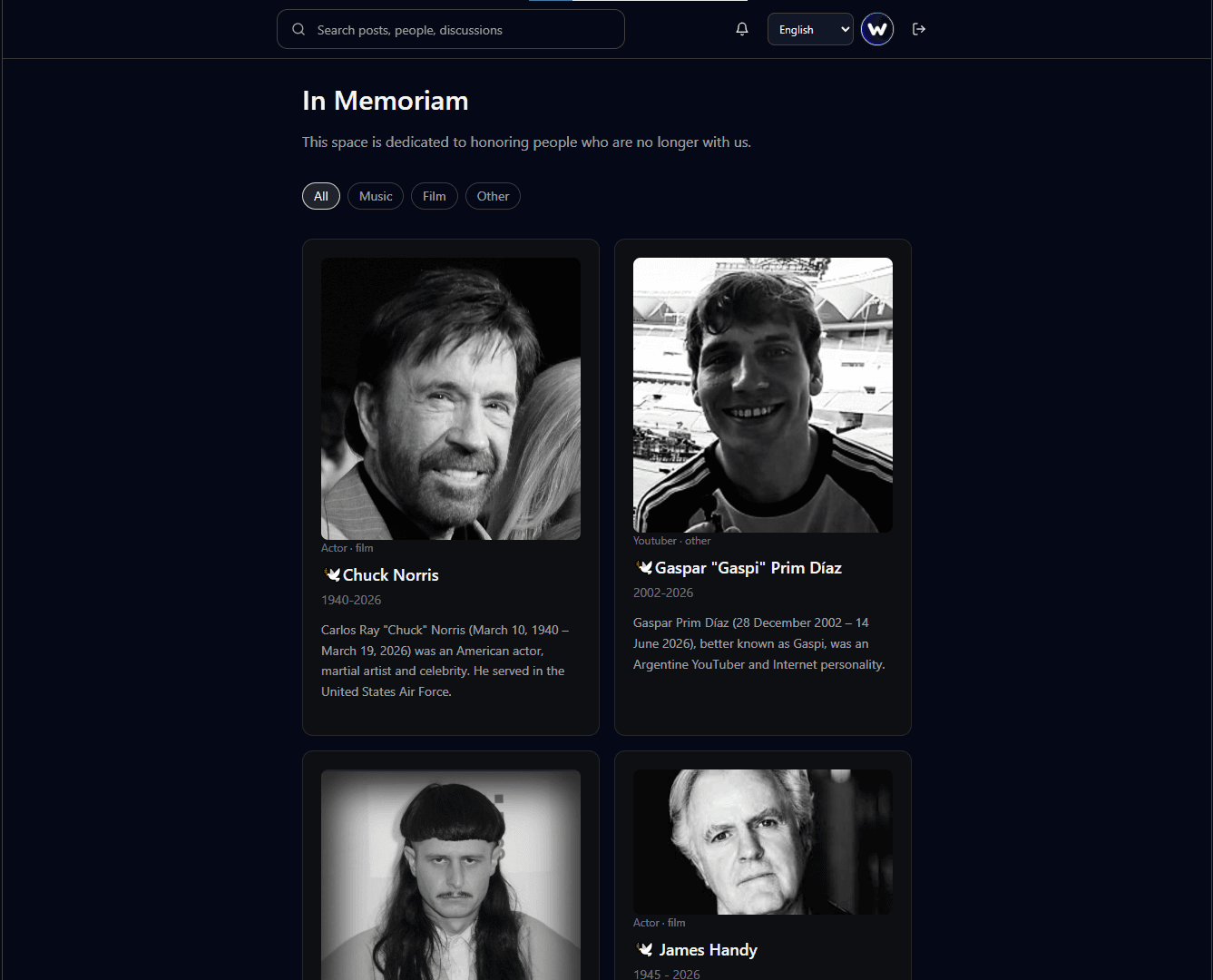The width and height of the screenshot is (1213, 980).
Task: Click the dove icon beside James Handy
Action: click(x=645, y=949)
